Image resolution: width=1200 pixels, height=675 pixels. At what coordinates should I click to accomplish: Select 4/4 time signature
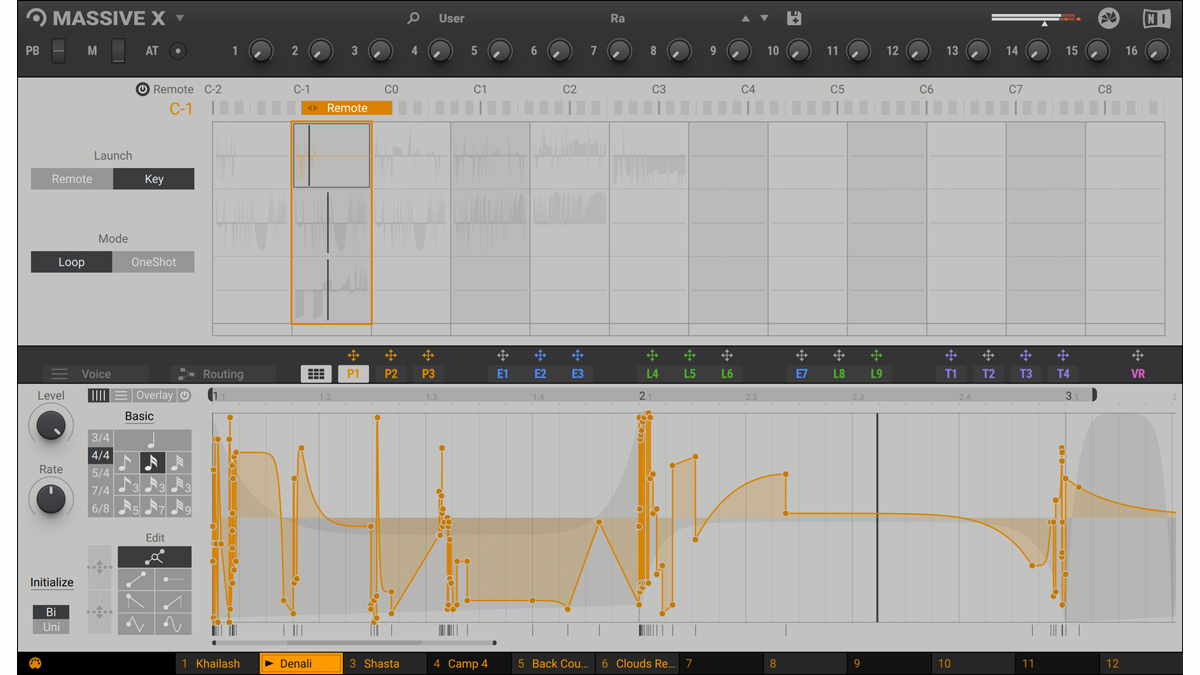pos(100,455)
